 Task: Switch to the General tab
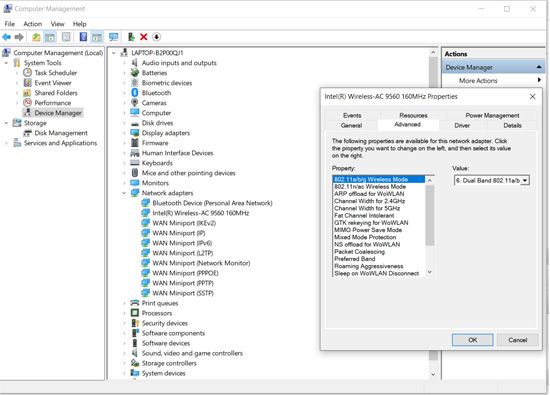click(x=351, y=125)
